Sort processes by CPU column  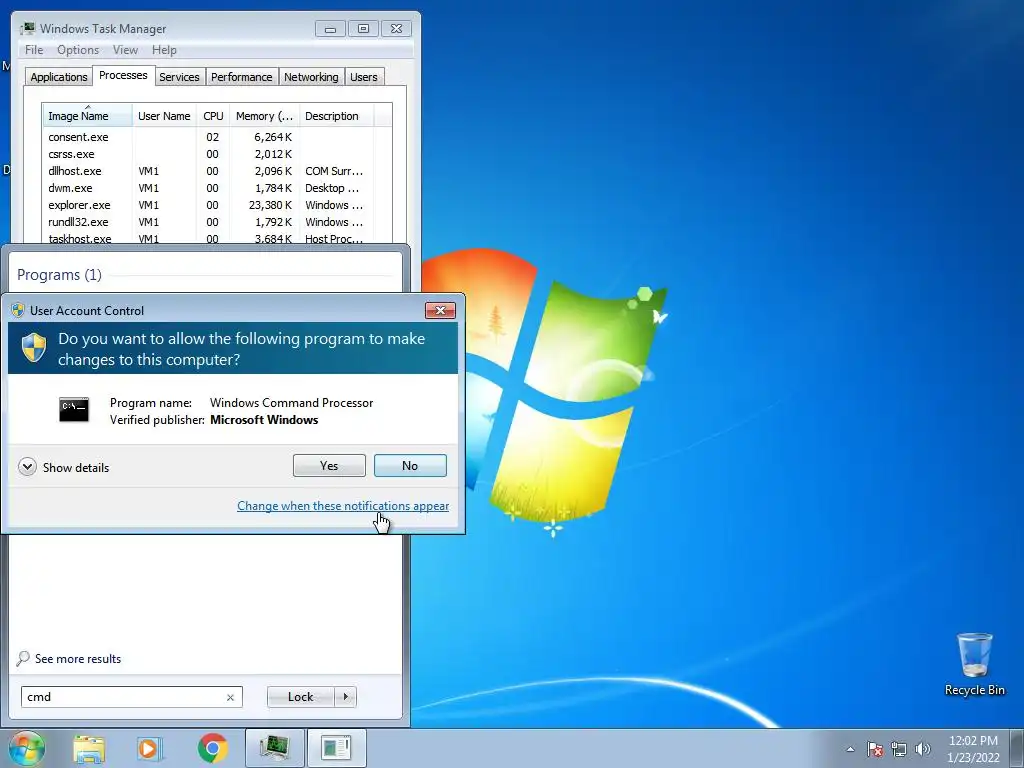pyautogui.click(x=213, y=116)
